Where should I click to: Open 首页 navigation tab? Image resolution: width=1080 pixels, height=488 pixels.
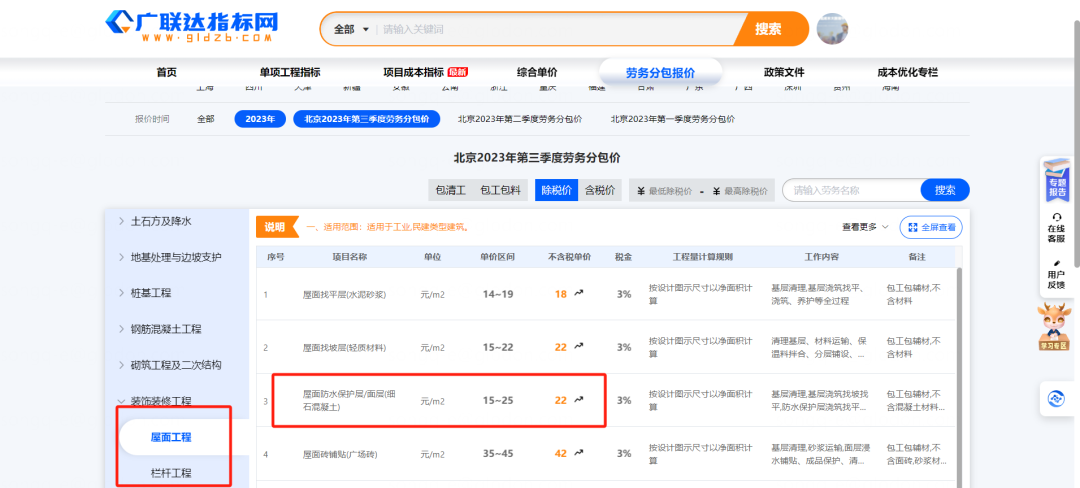coord(167,72)
